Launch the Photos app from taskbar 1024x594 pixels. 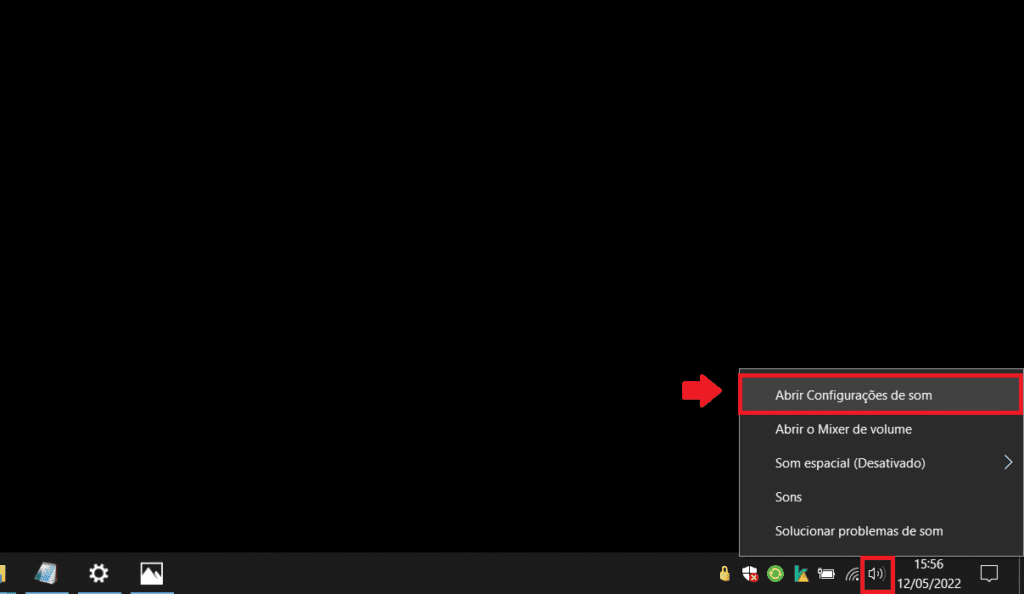pos(150,573)
